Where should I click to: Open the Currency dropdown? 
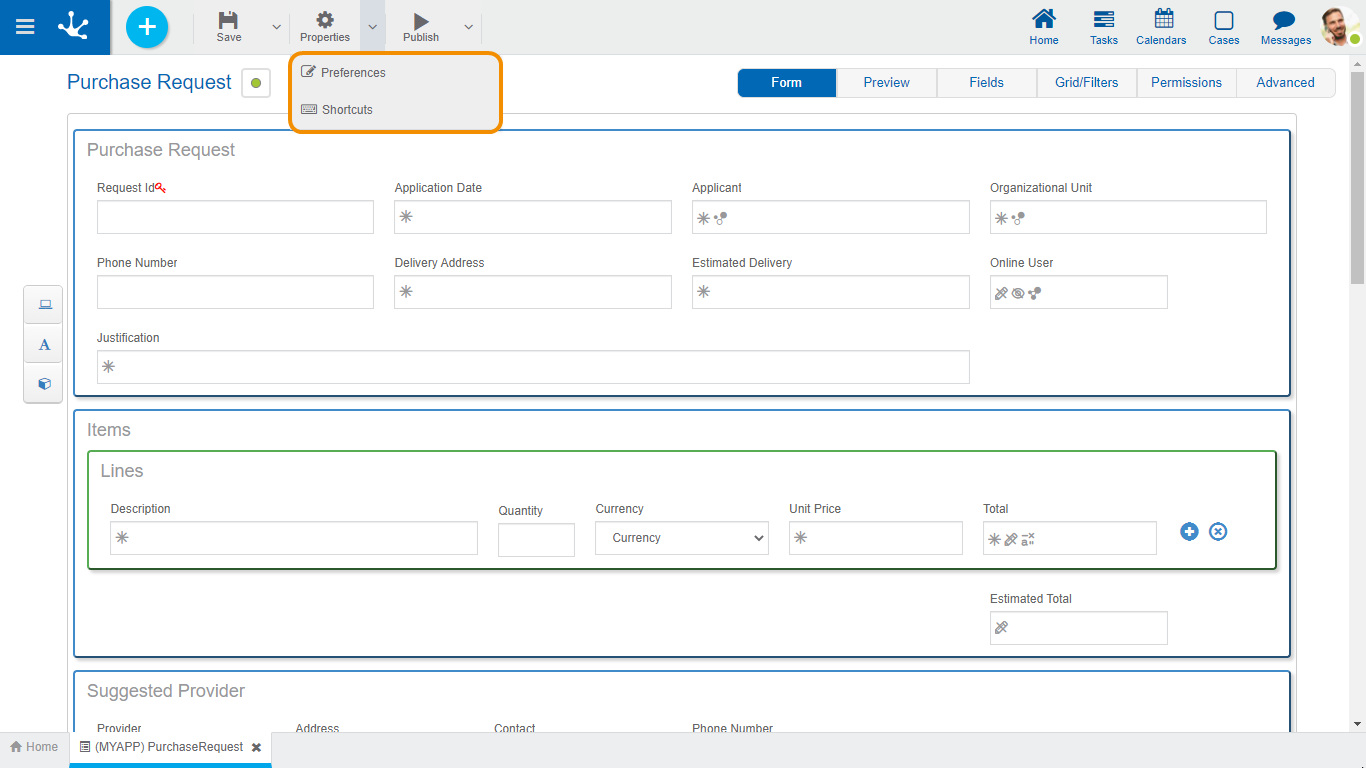682,538
